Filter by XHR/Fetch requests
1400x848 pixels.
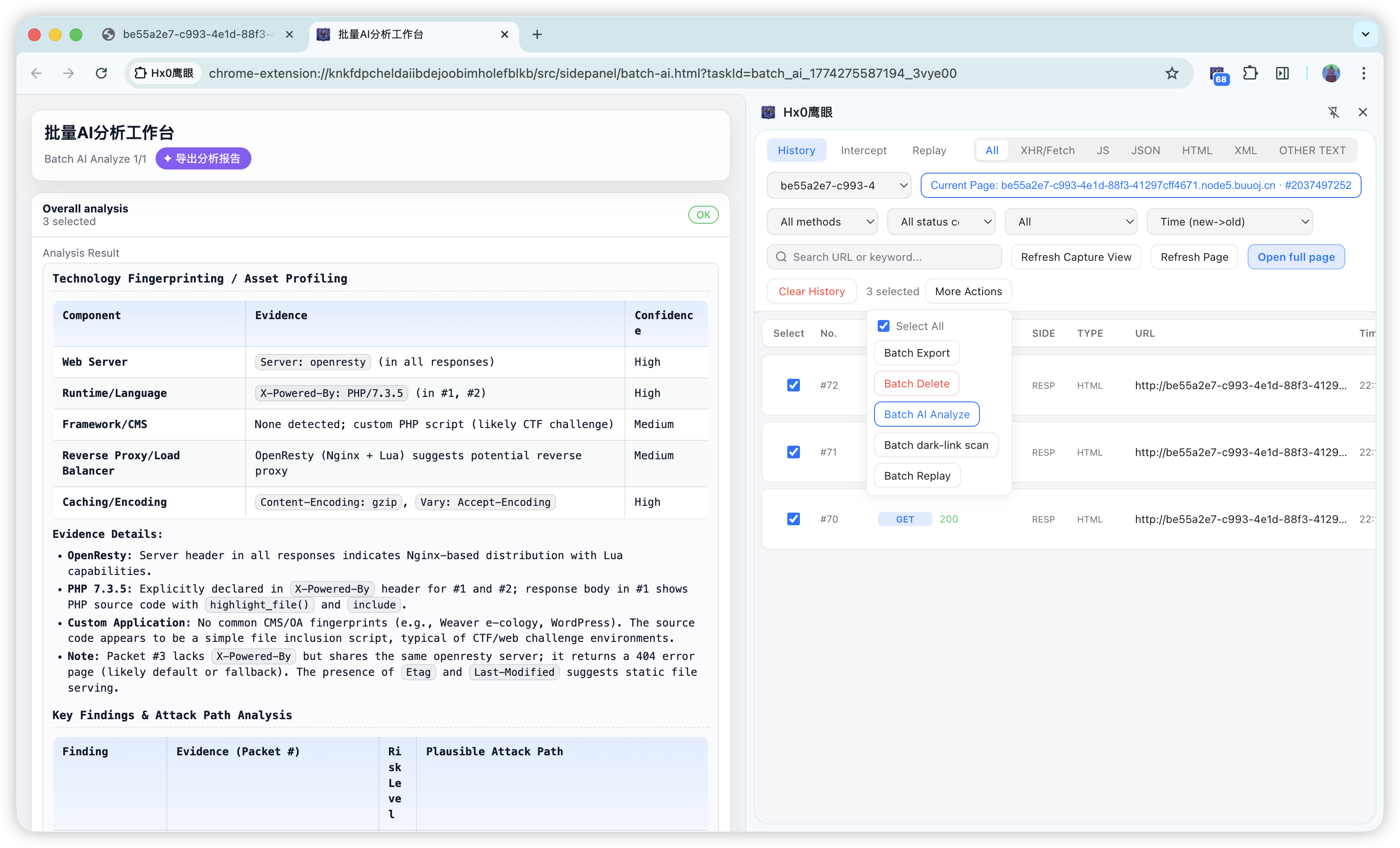tap(1047, 151)
